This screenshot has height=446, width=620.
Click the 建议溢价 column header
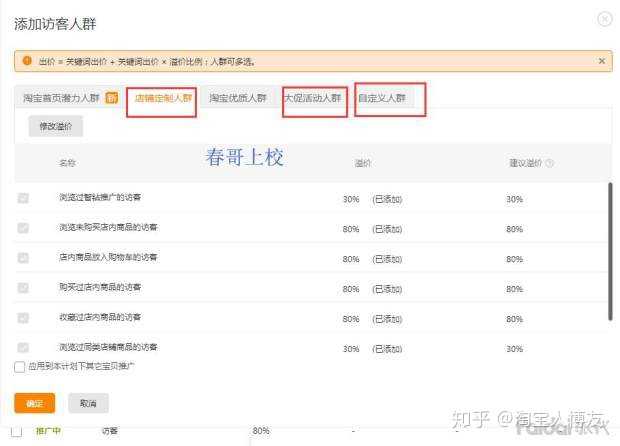pyautogui.click(x=525, y=163)
